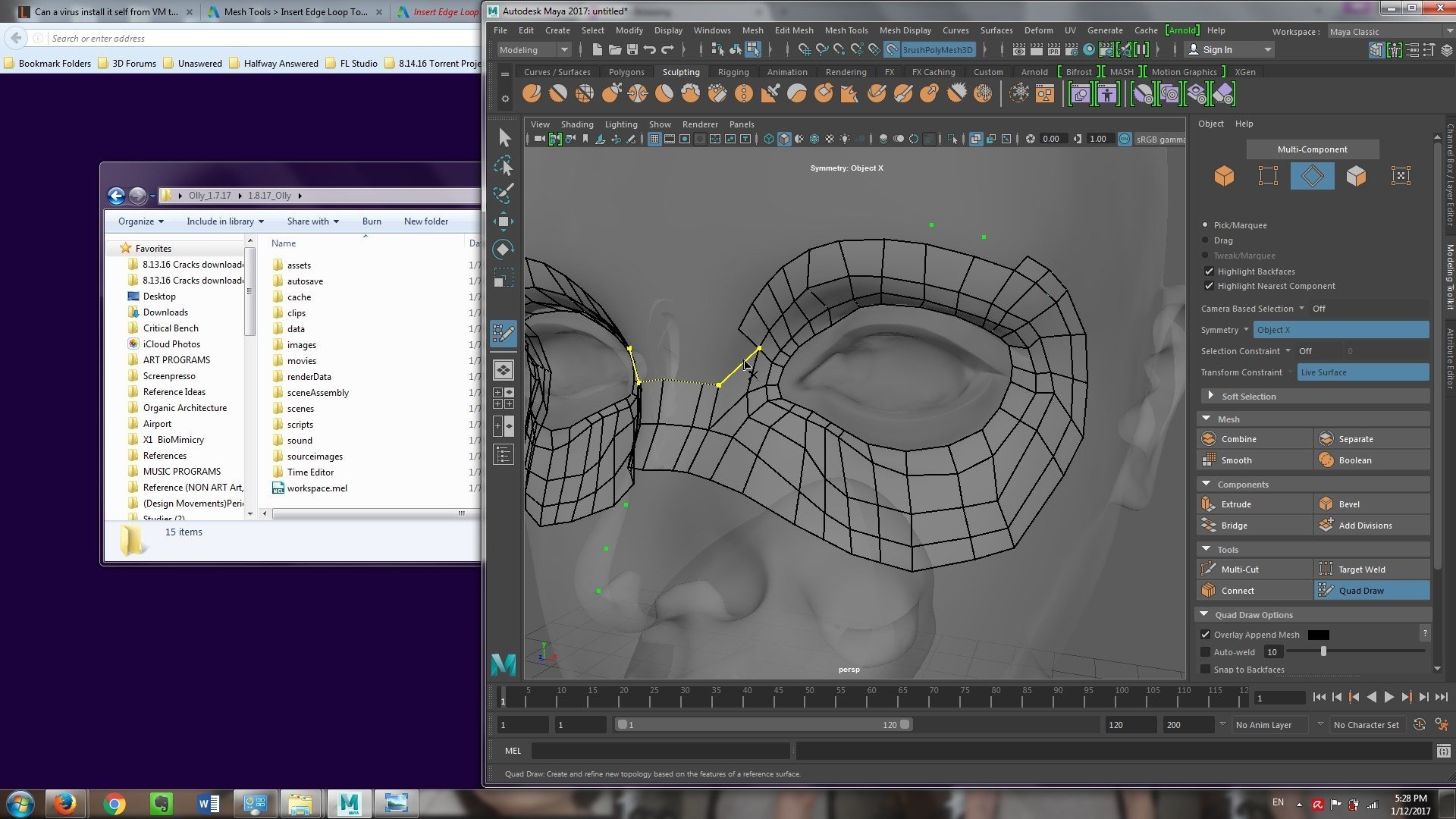Toggle Highlight Backfaces checkbox

point(1209,271)
